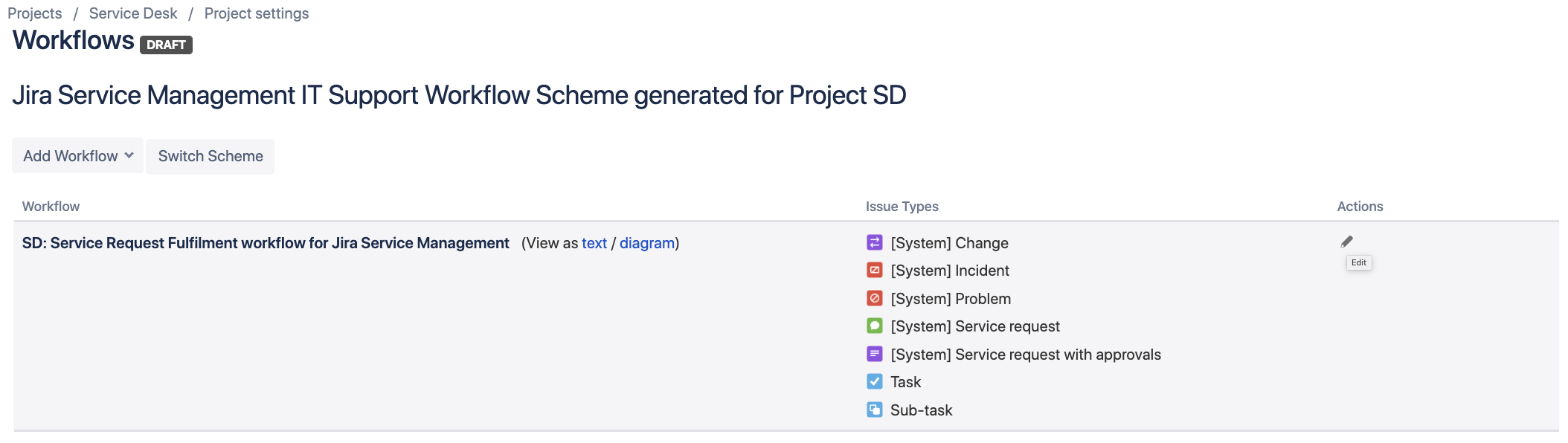Click the DRAFT status badge
The height and width of the screenshot is (443, 1568).
click(166, 45)
